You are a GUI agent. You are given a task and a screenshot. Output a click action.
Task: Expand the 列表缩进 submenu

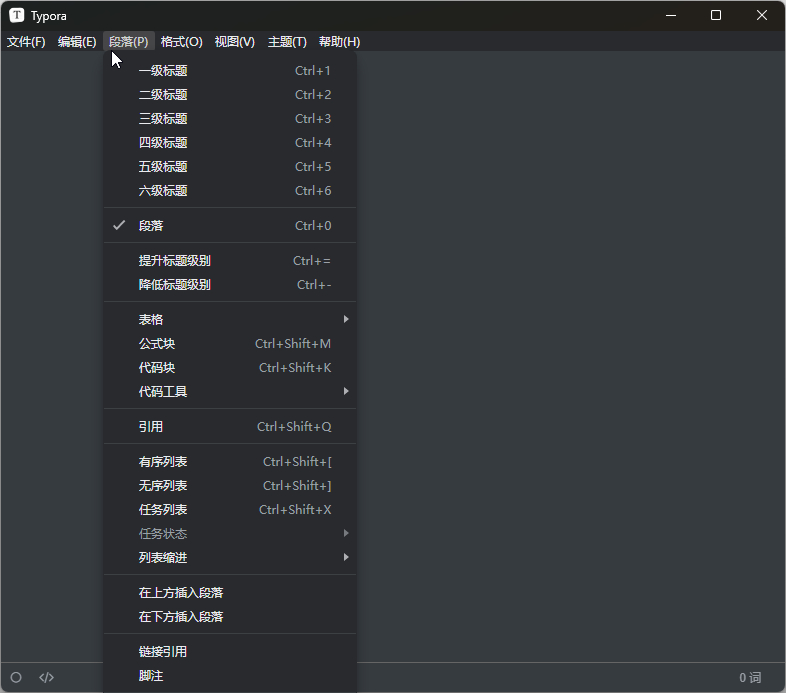(x=230, y=558)
